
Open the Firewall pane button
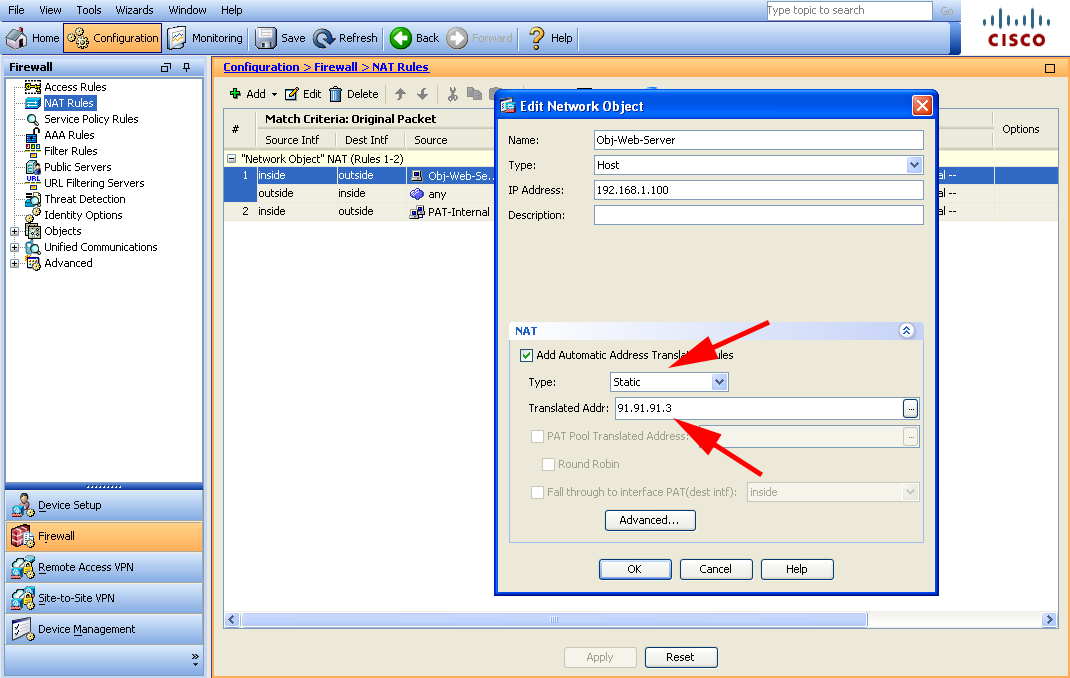[104, 536]
